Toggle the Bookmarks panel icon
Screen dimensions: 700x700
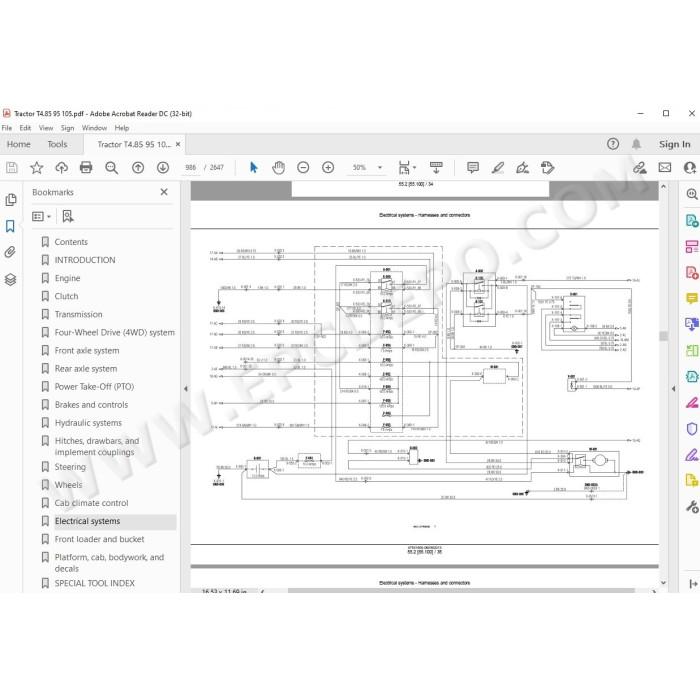click(10, 226)
